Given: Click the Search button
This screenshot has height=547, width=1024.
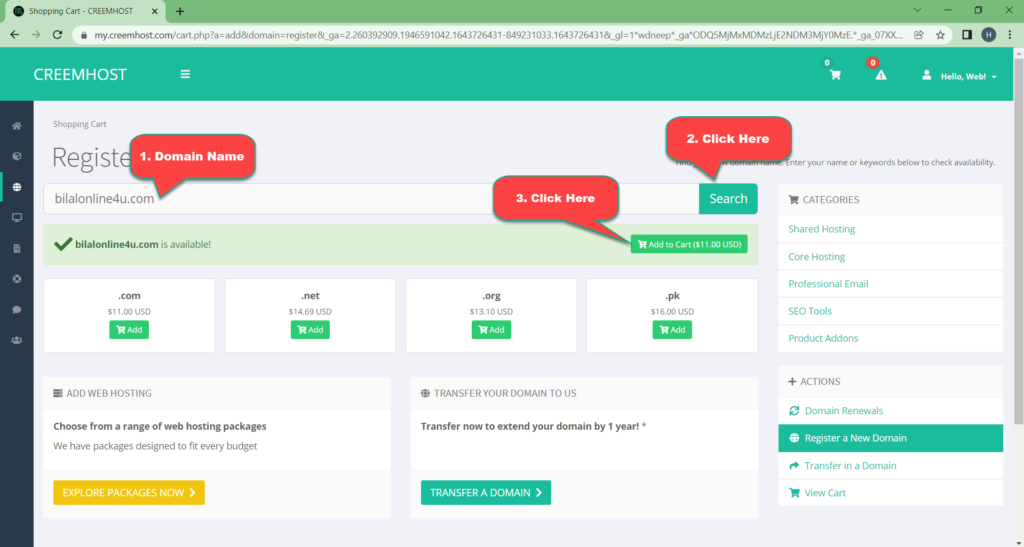Looking at the screenshot, I should tap(728, 198).
